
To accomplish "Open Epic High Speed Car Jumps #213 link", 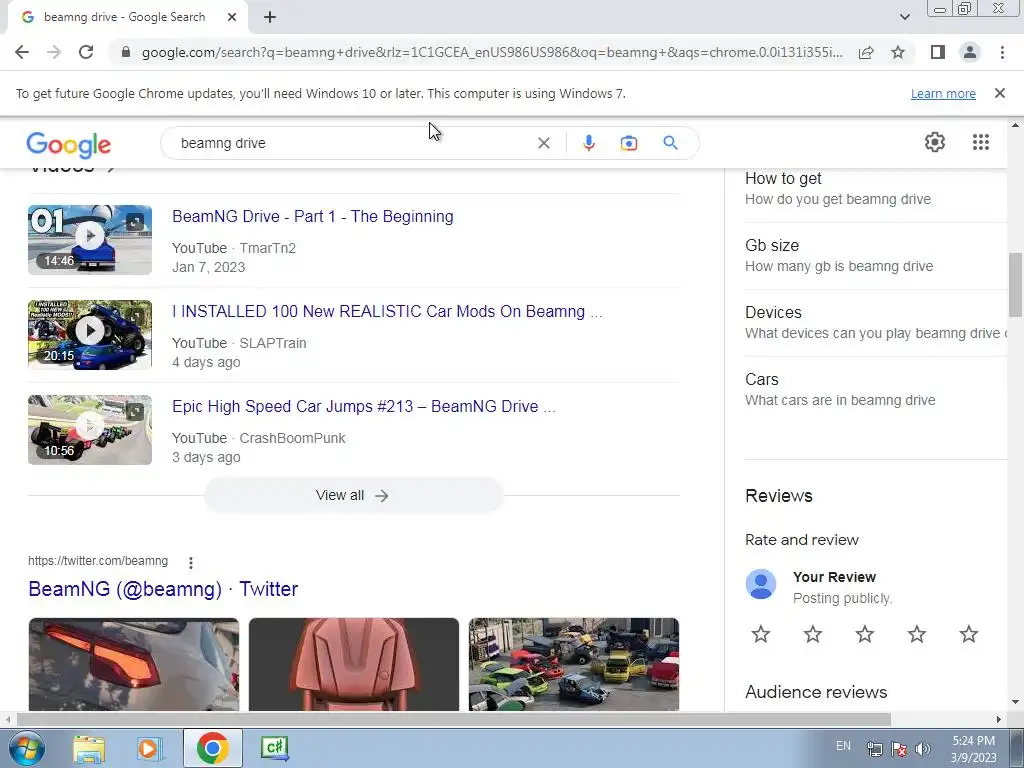I will [364, 406].
